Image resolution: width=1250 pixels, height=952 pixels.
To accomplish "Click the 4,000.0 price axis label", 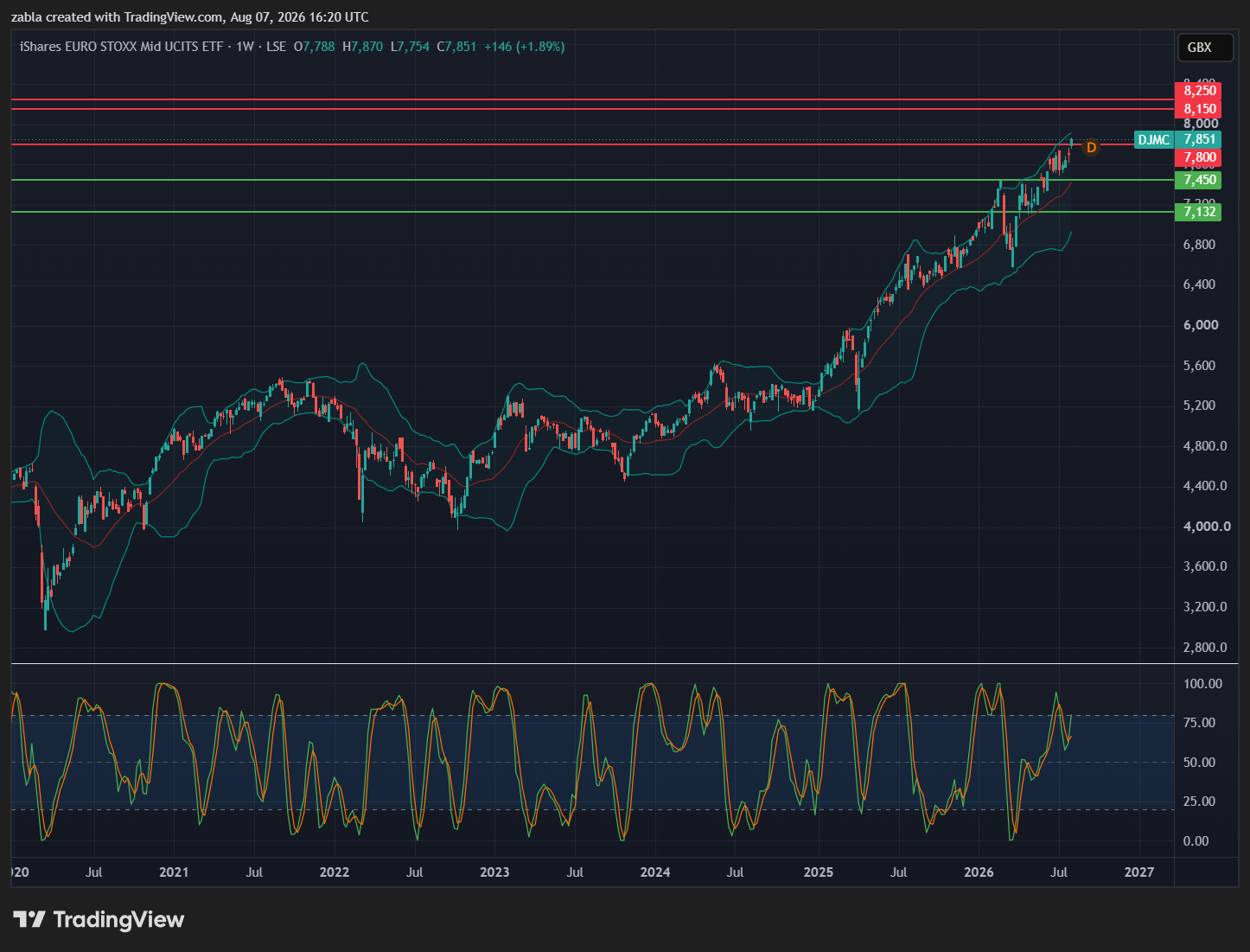I will 1207,527.
